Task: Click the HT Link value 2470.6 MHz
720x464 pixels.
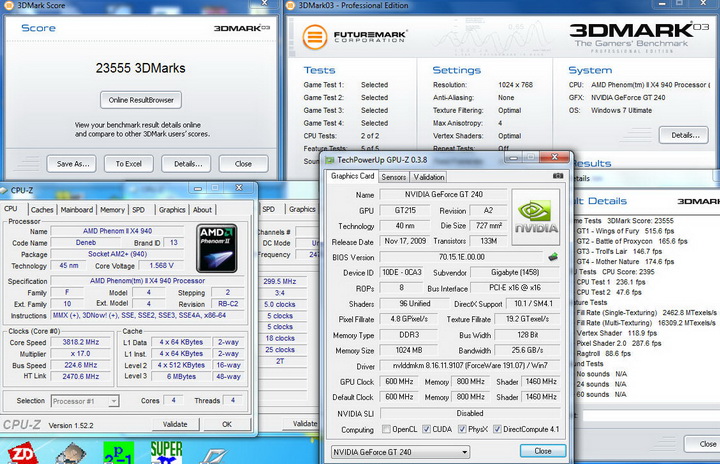Action: tap(81, 376)
